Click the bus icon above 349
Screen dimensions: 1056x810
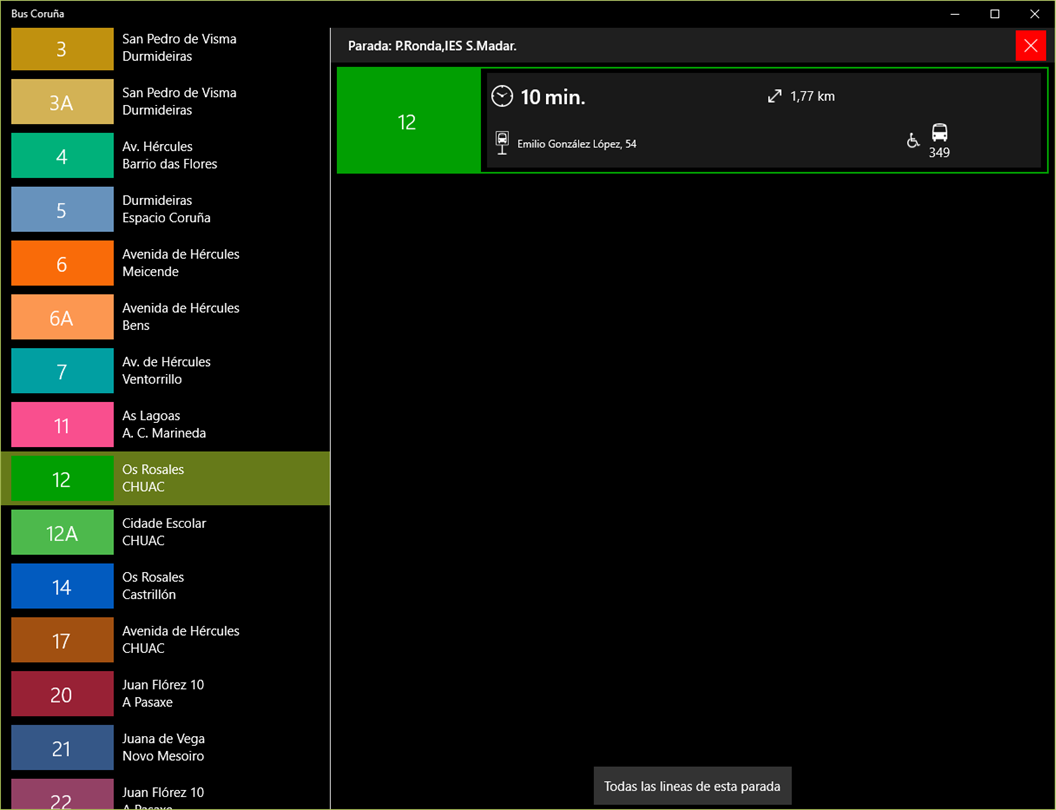(939, 132)
